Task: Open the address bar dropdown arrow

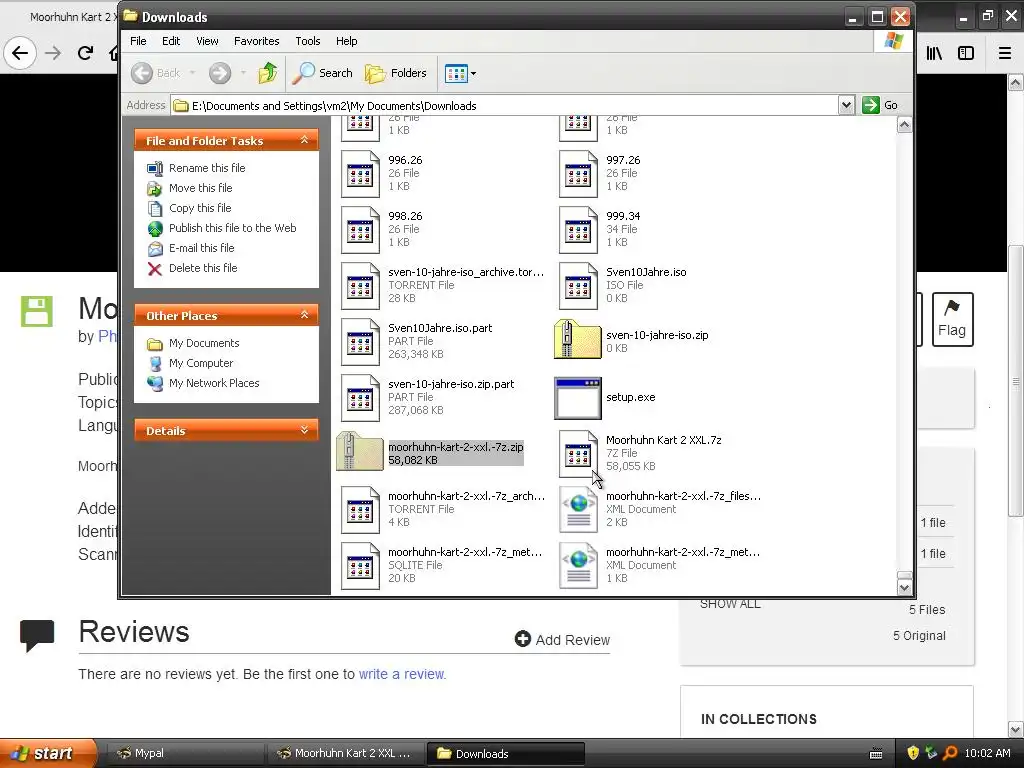Action: (846, 105)
